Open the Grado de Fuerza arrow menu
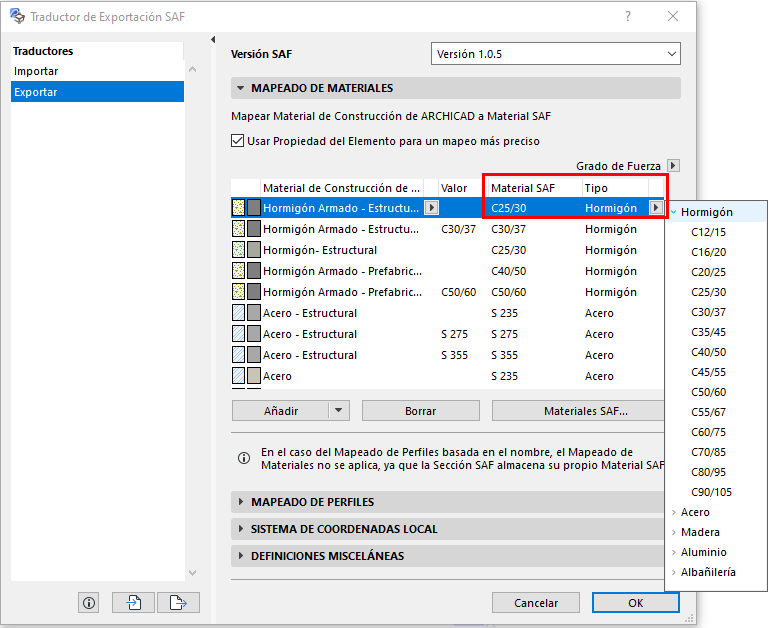The width and height of the screenshot is (770, 628). pyautogui.click(x=673, y=165)
